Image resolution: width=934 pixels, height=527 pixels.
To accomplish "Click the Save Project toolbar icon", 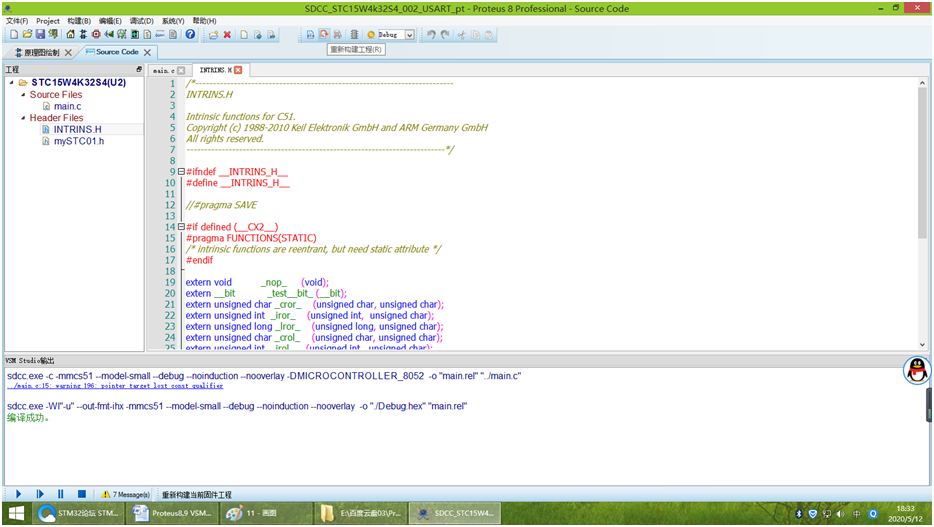I will tap(41, 35).
